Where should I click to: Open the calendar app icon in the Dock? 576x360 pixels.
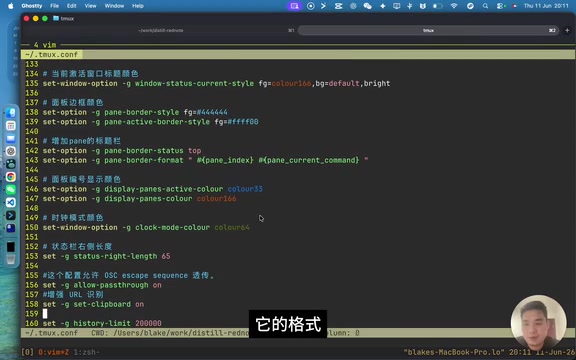pyautogui.click(x=11, y=126)
